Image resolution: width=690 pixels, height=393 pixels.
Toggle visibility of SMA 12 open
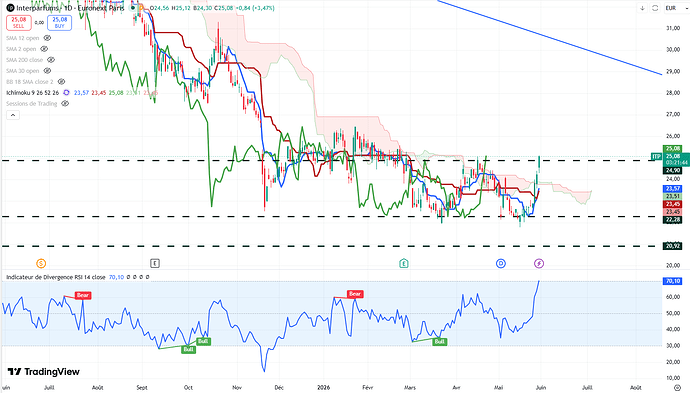[47, 38]
